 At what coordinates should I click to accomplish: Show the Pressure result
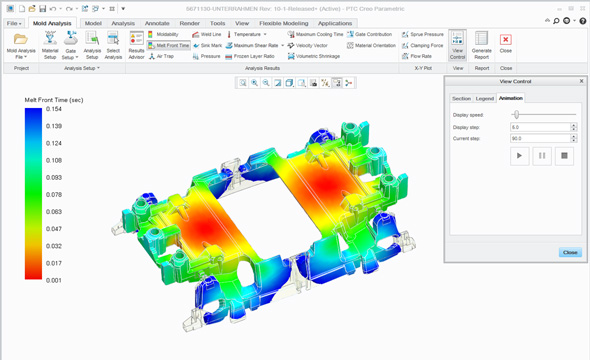206,56
